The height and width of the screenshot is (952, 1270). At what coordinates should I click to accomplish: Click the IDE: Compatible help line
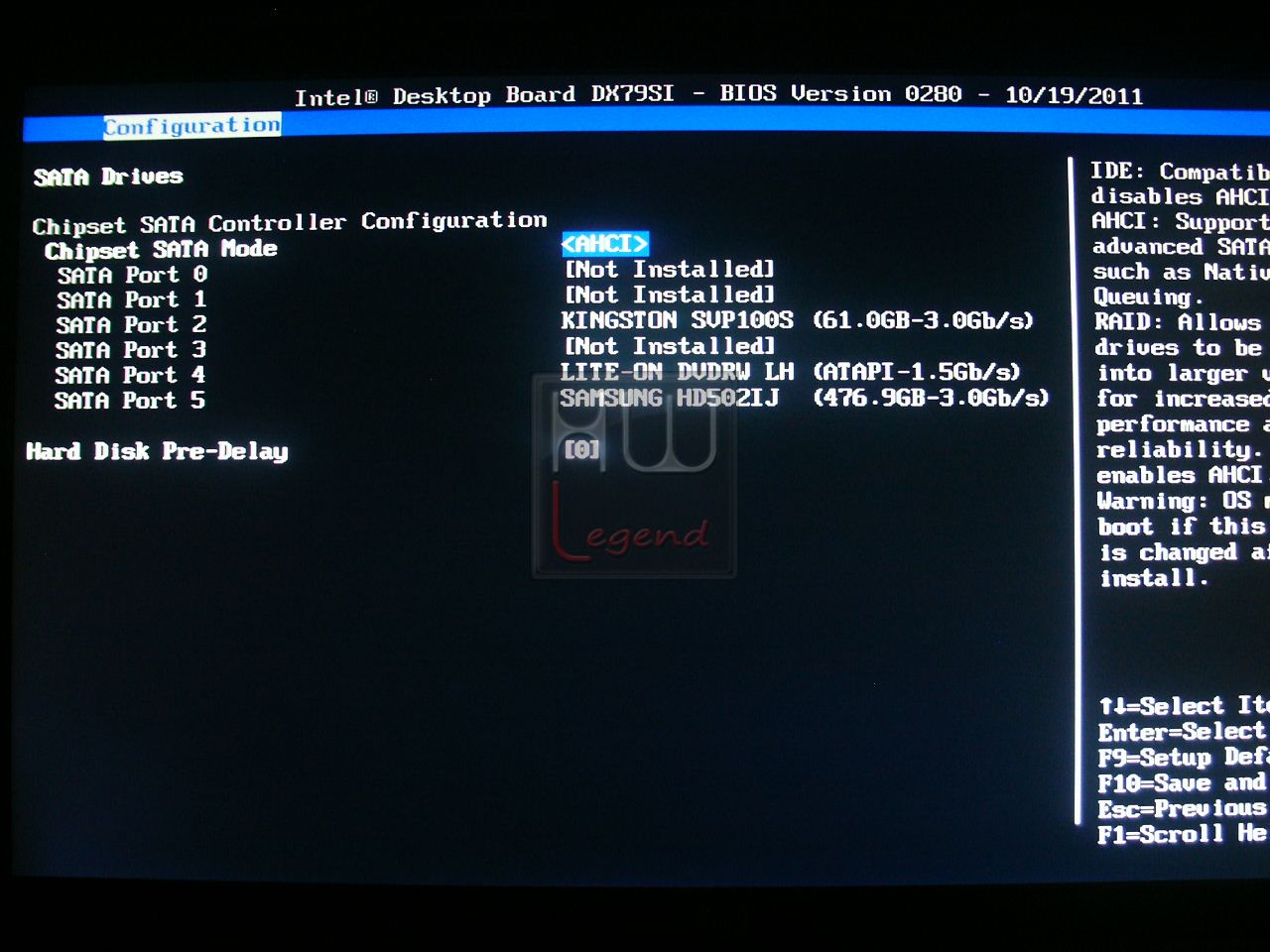coord(1180,172)
